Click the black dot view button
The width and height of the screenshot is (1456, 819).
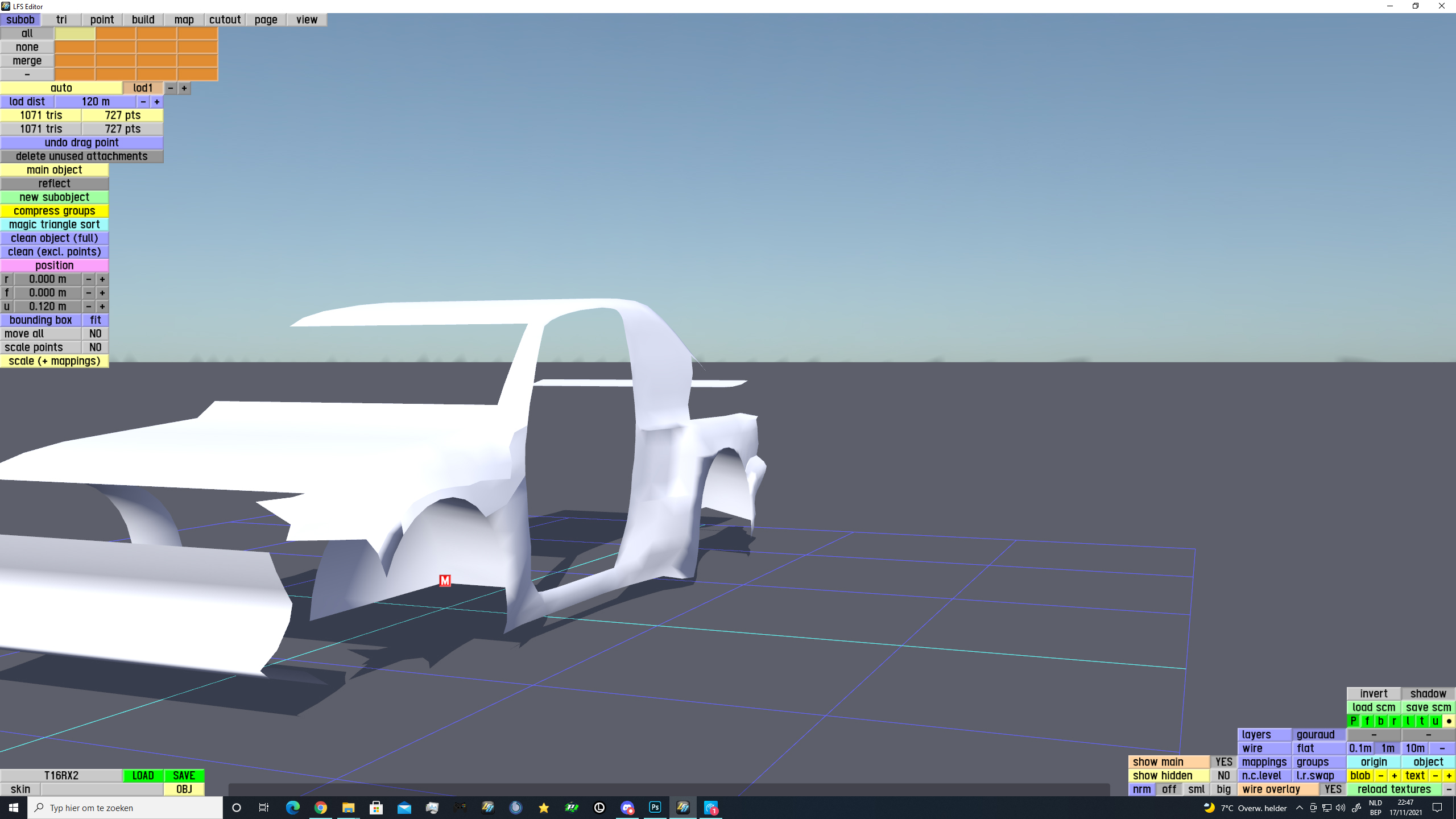(x=1449, y=721)
